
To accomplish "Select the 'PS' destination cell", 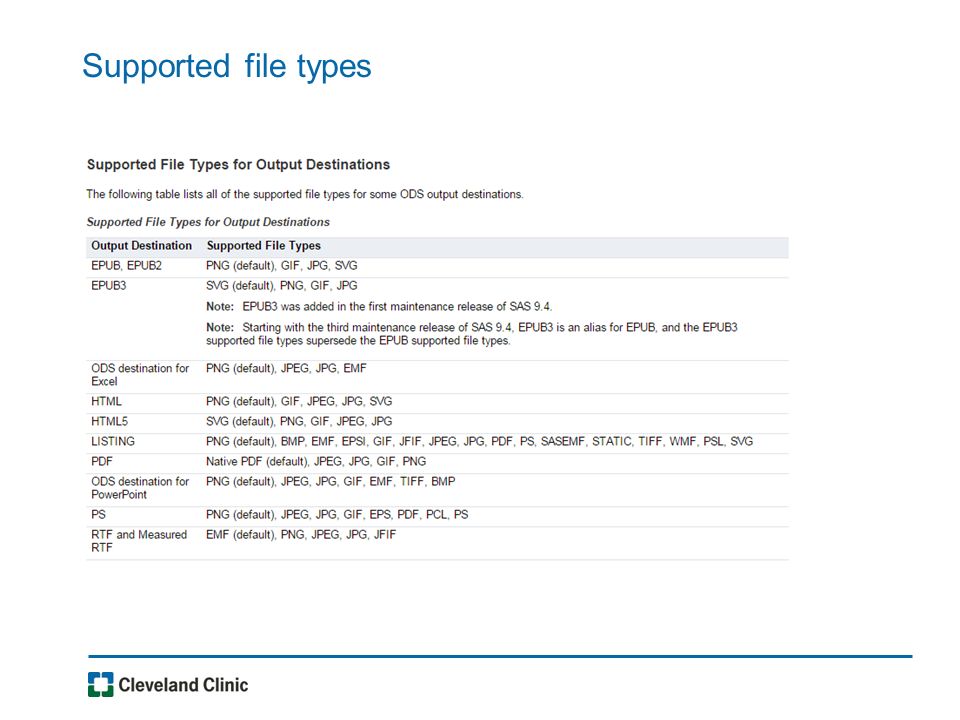I will 99,515.
